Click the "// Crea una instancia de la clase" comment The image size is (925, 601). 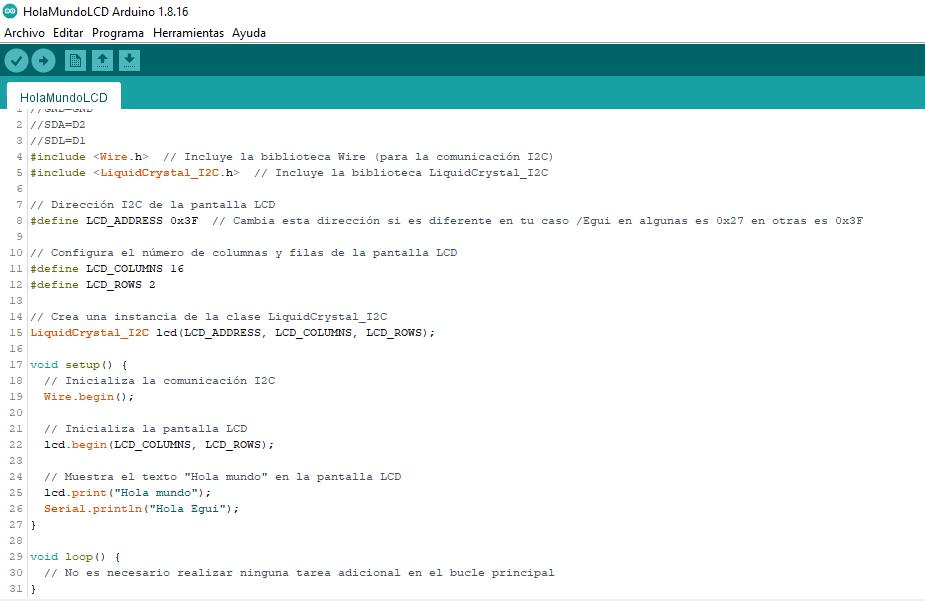click(x=209, y=317)
